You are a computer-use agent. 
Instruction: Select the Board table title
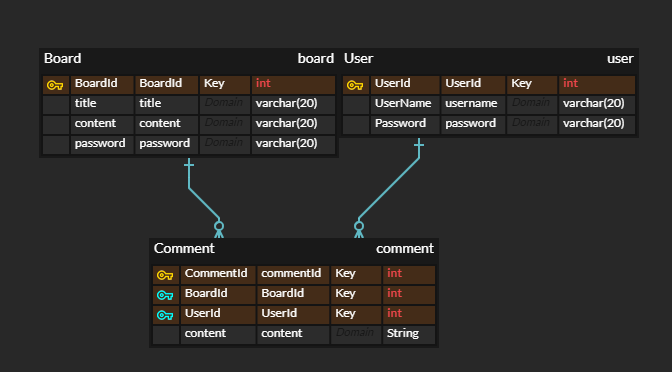point(63,58)
